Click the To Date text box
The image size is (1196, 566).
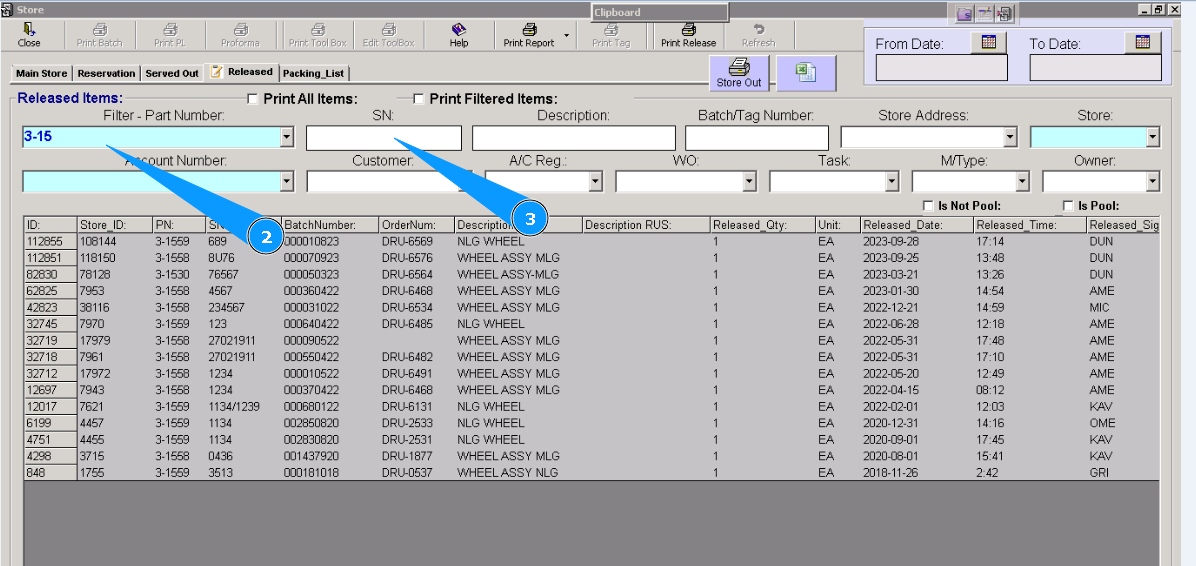click(x=1095, y=68)
